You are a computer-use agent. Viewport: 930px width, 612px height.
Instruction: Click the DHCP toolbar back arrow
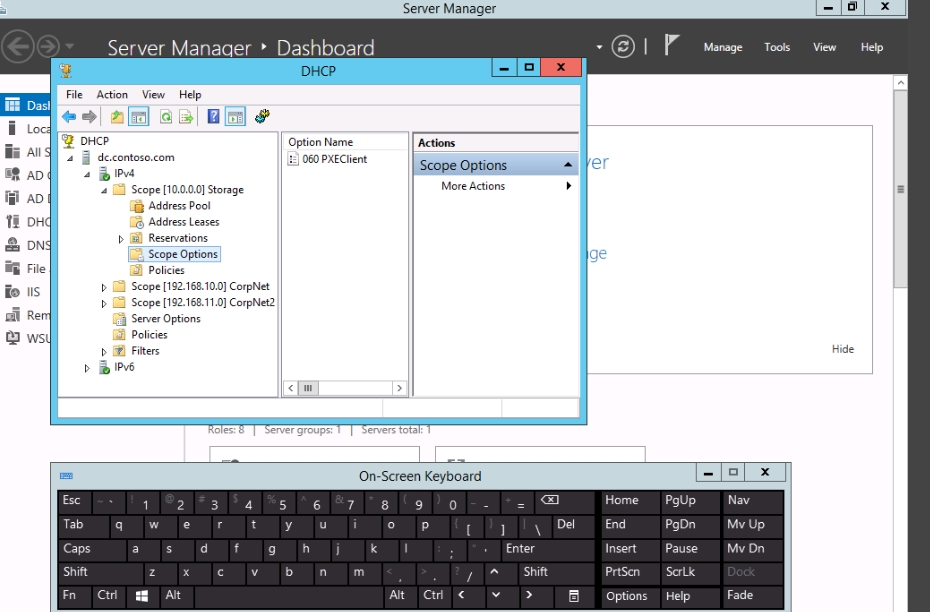(x=69, y=117)
